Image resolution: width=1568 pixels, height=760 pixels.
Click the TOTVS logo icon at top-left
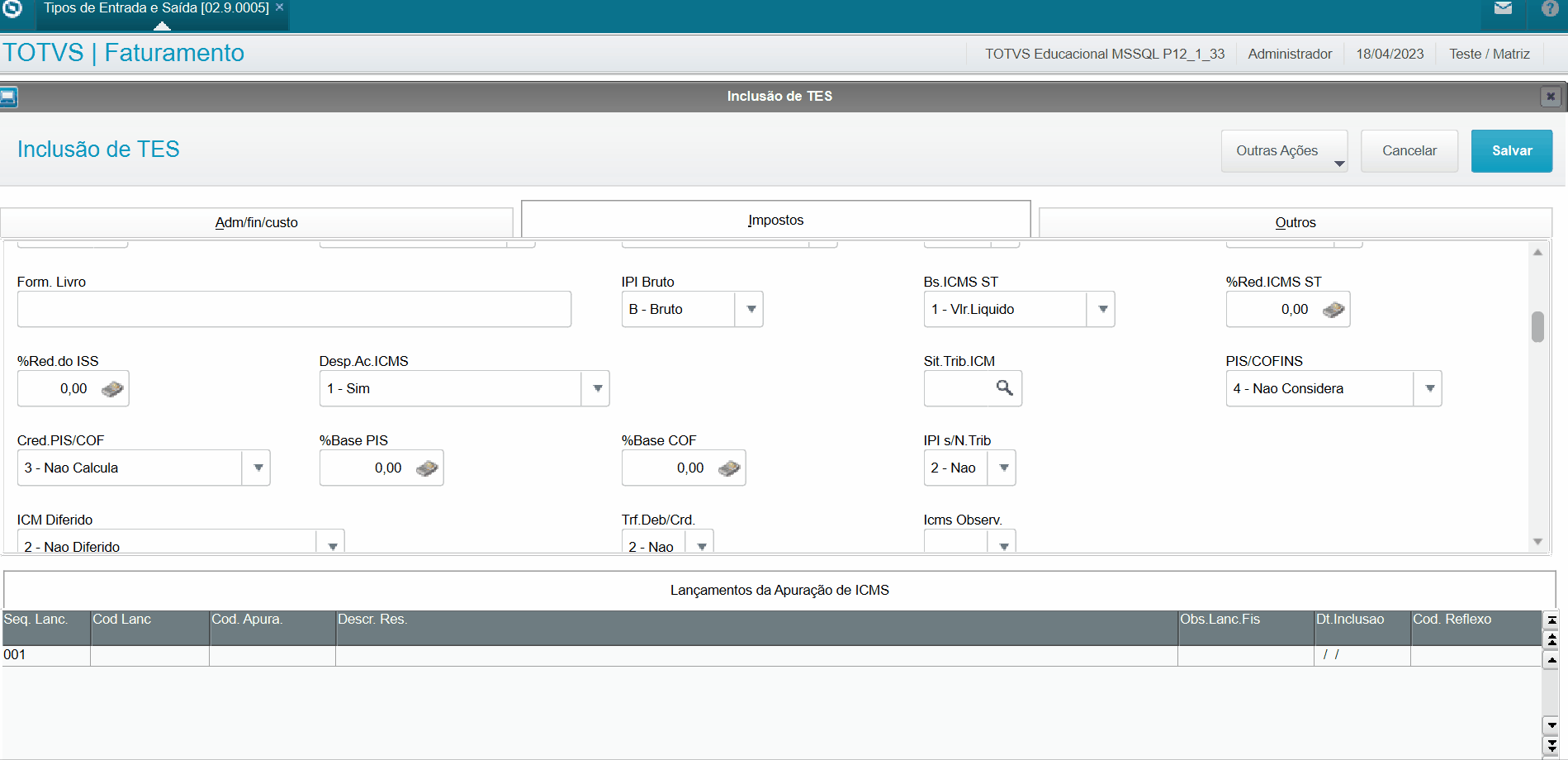(12, 8)
